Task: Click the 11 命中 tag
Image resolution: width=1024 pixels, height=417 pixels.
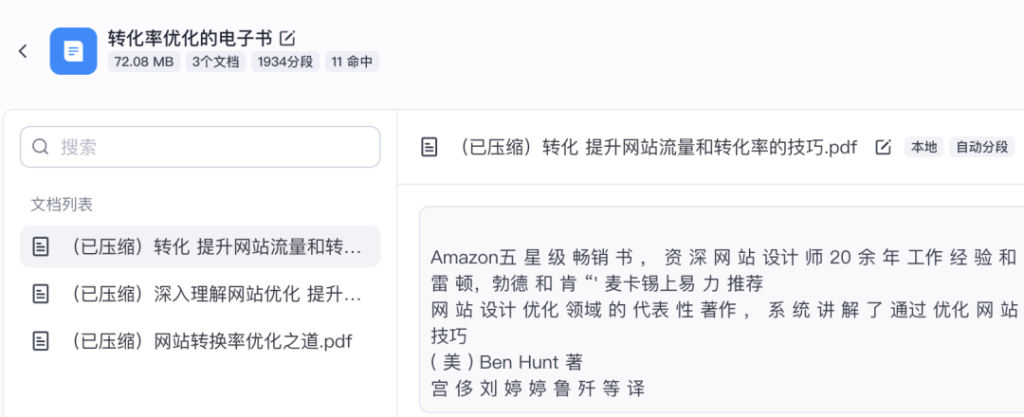Action: click(x=352, y=62)
